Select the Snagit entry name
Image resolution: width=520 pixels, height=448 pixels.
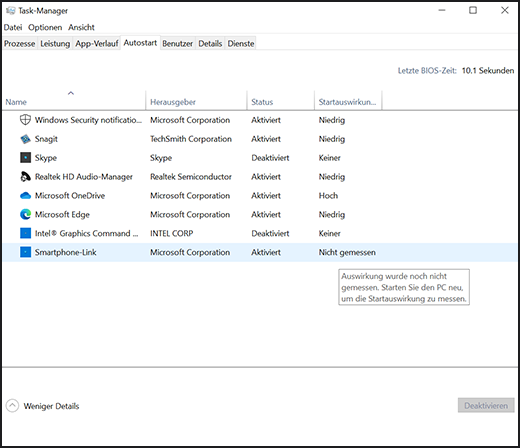tap(46, 139)
